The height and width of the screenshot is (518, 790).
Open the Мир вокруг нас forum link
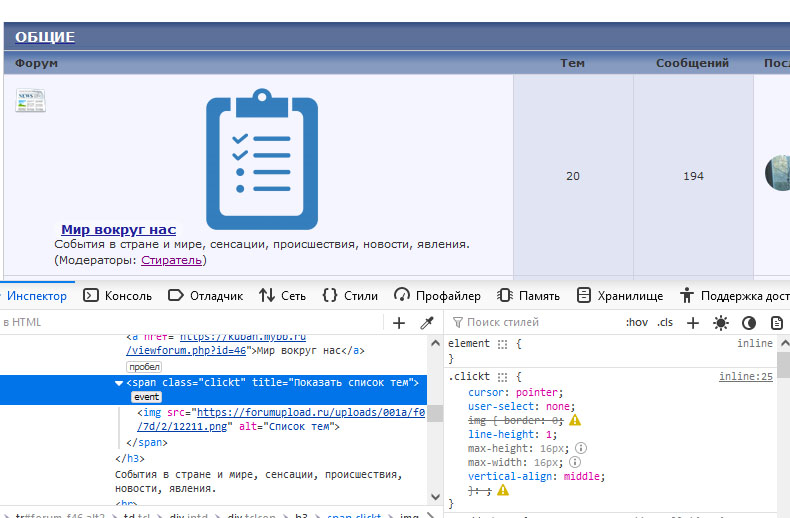tap(118, 230)
